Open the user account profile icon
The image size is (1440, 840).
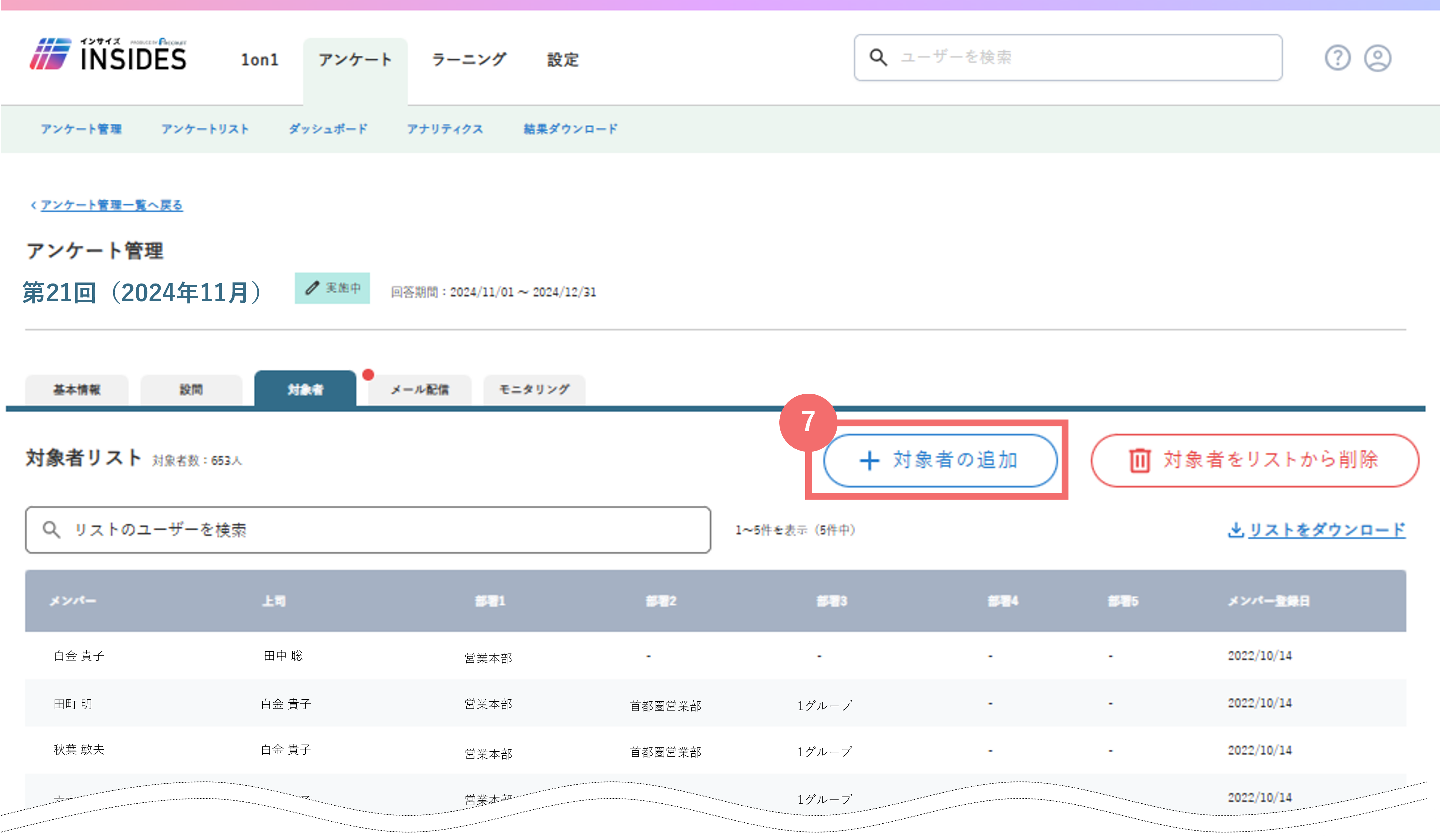[x=1378, y=58]
